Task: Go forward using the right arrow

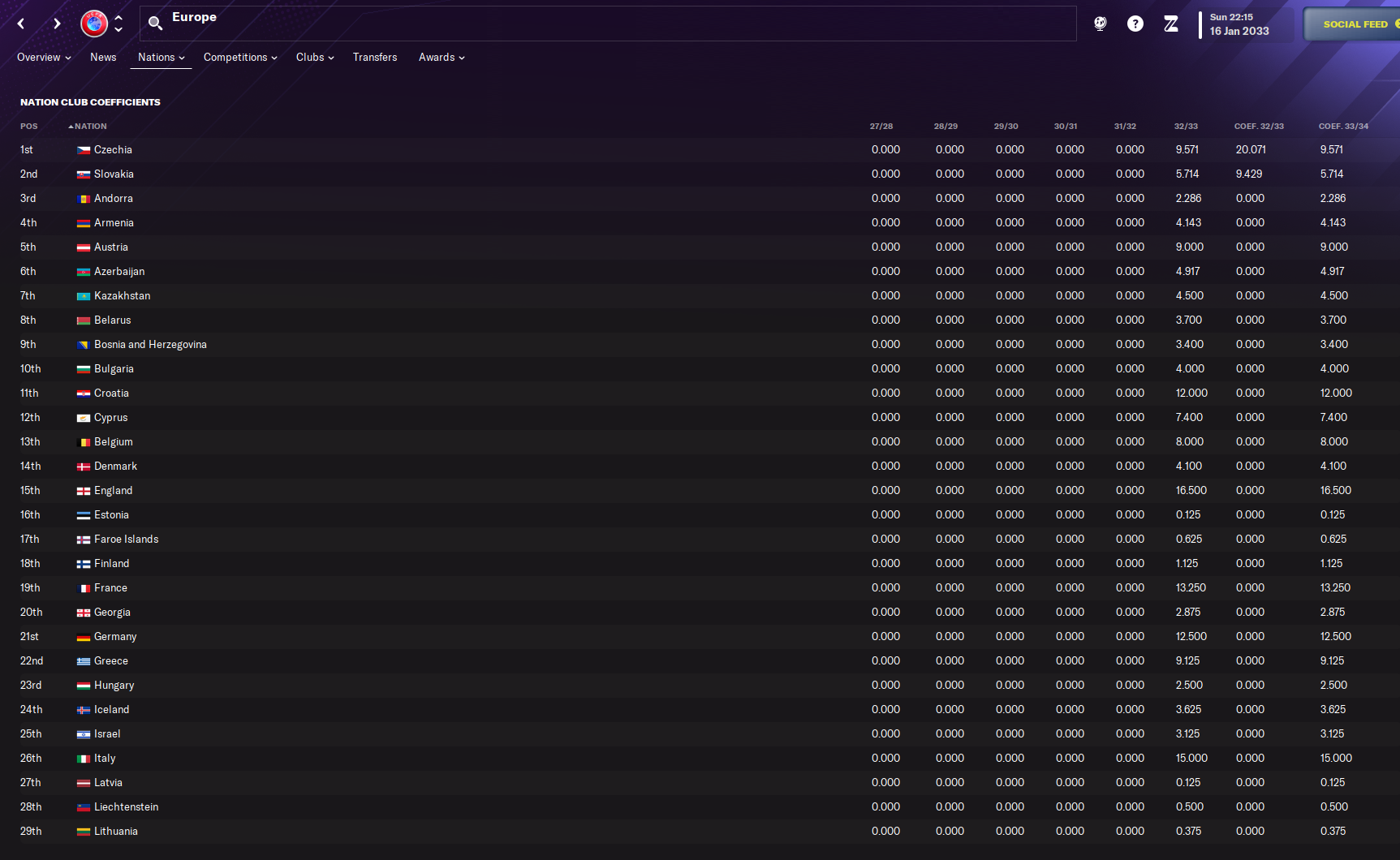Action: (57, 24)
